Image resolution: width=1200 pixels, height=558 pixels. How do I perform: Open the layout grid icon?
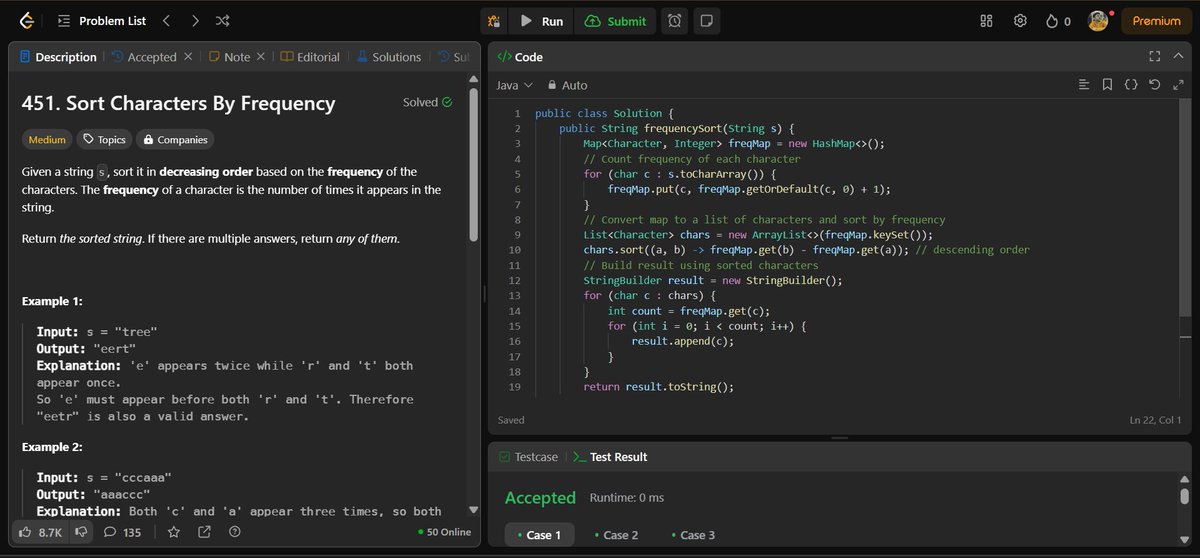point(986,21)
